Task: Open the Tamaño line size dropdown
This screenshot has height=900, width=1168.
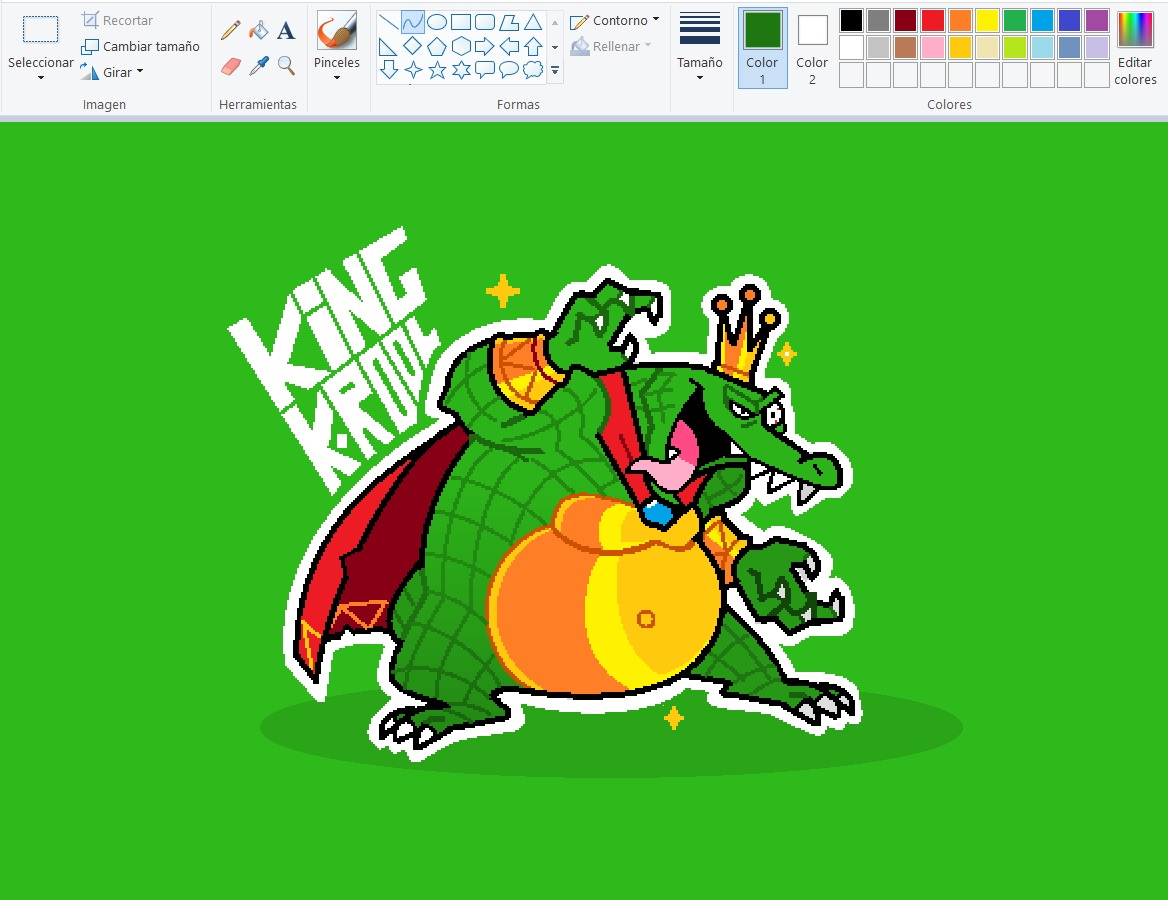Action: click(699, 77)
